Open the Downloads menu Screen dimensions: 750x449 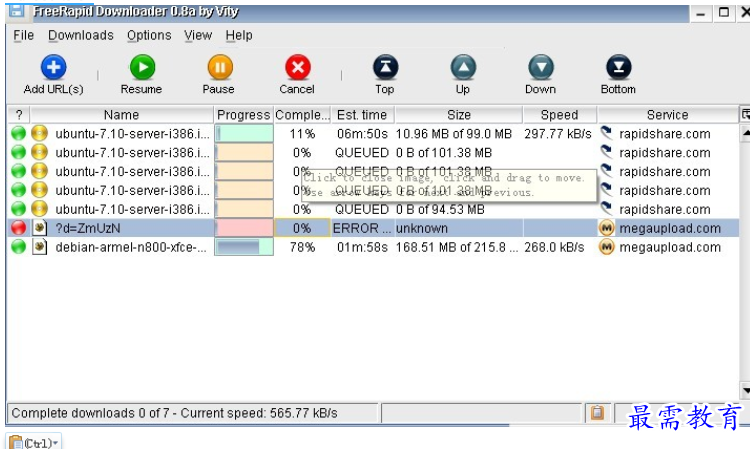[81, 35]
